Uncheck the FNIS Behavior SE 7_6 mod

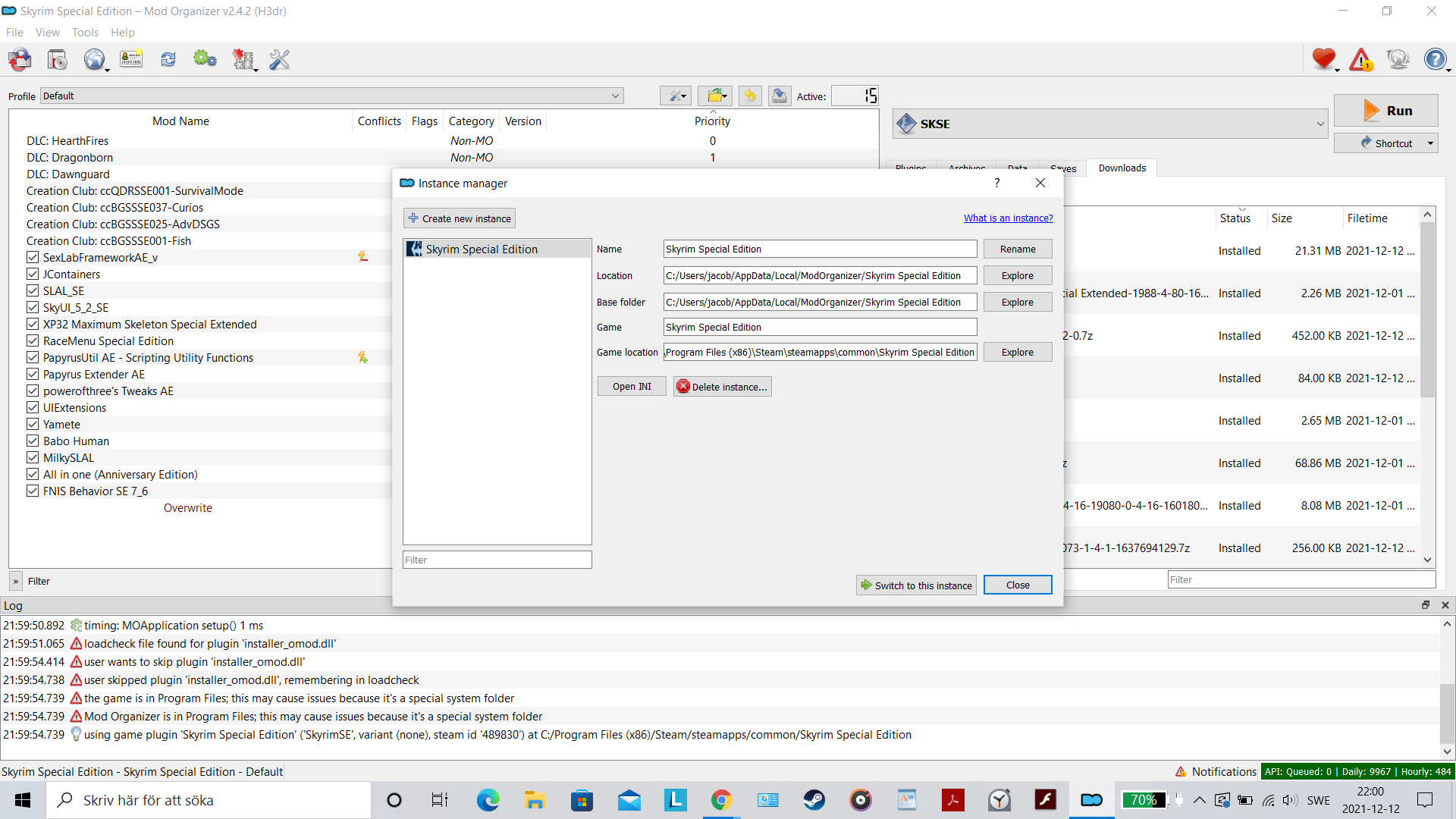point(33,491)
